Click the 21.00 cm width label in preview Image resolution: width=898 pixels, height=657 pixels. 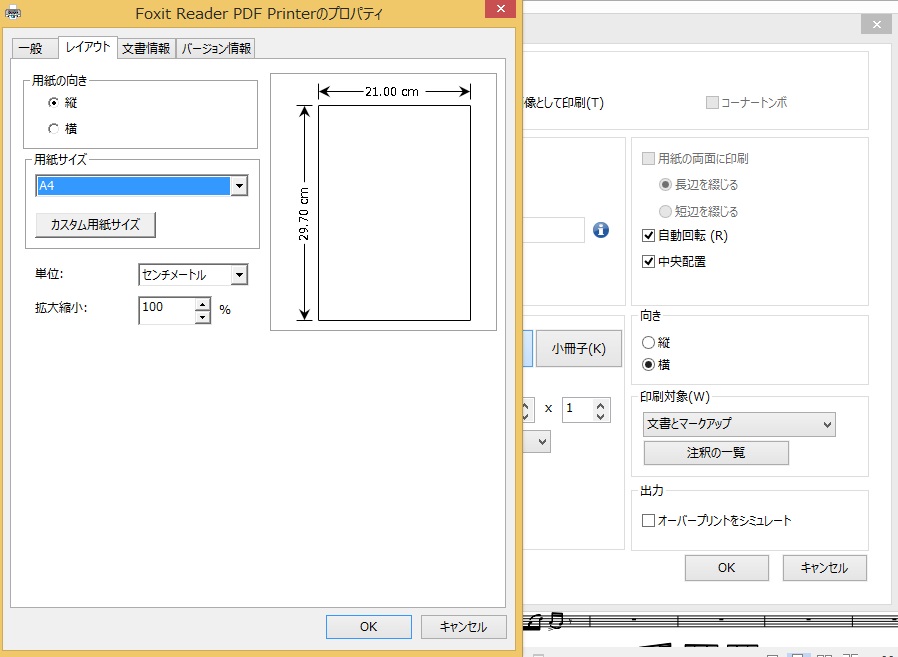point(392,92)
